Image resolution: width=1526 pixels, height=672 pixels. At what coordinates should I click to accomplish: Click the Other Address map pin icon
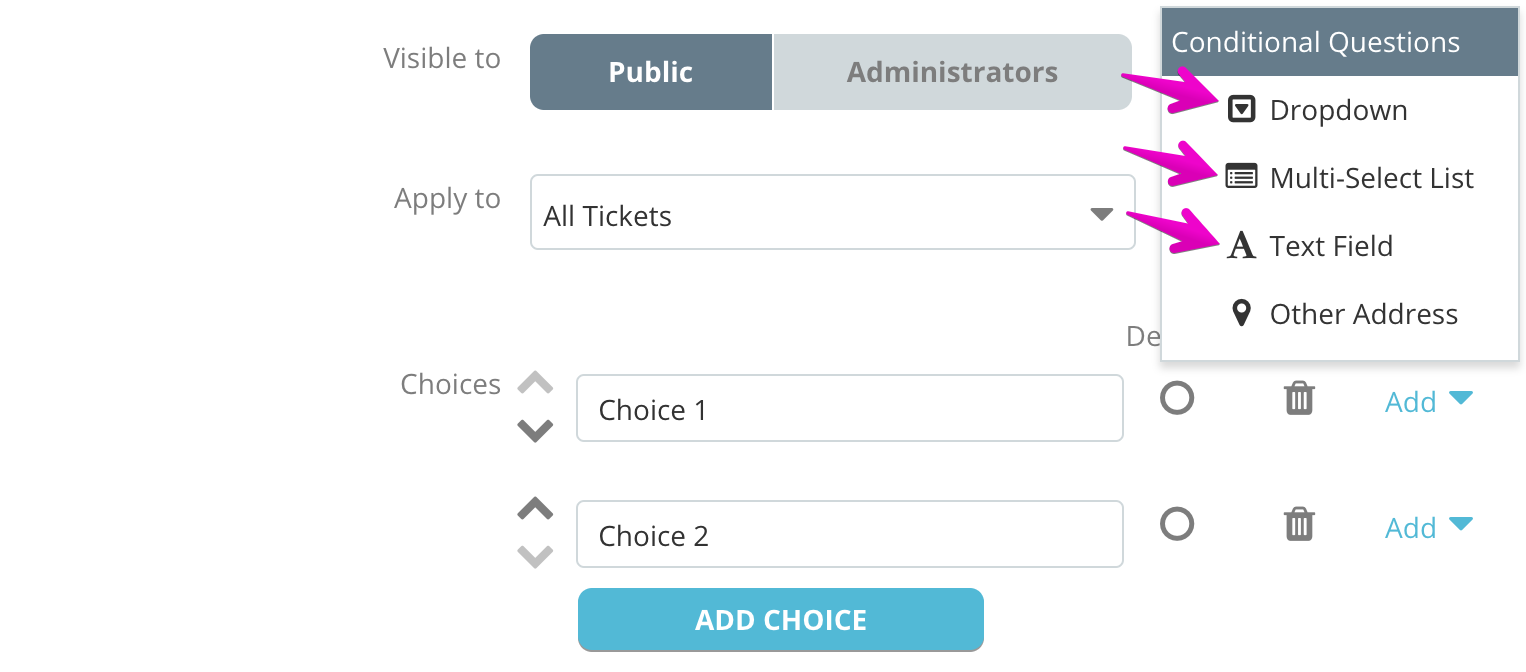(1241, 313)
